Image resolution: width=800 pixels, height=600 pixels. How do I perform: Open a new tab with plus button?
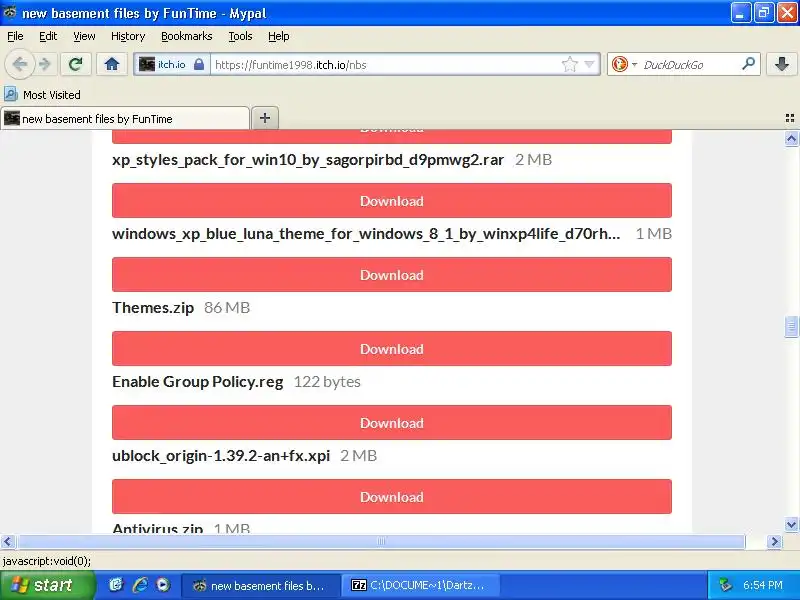265,118
